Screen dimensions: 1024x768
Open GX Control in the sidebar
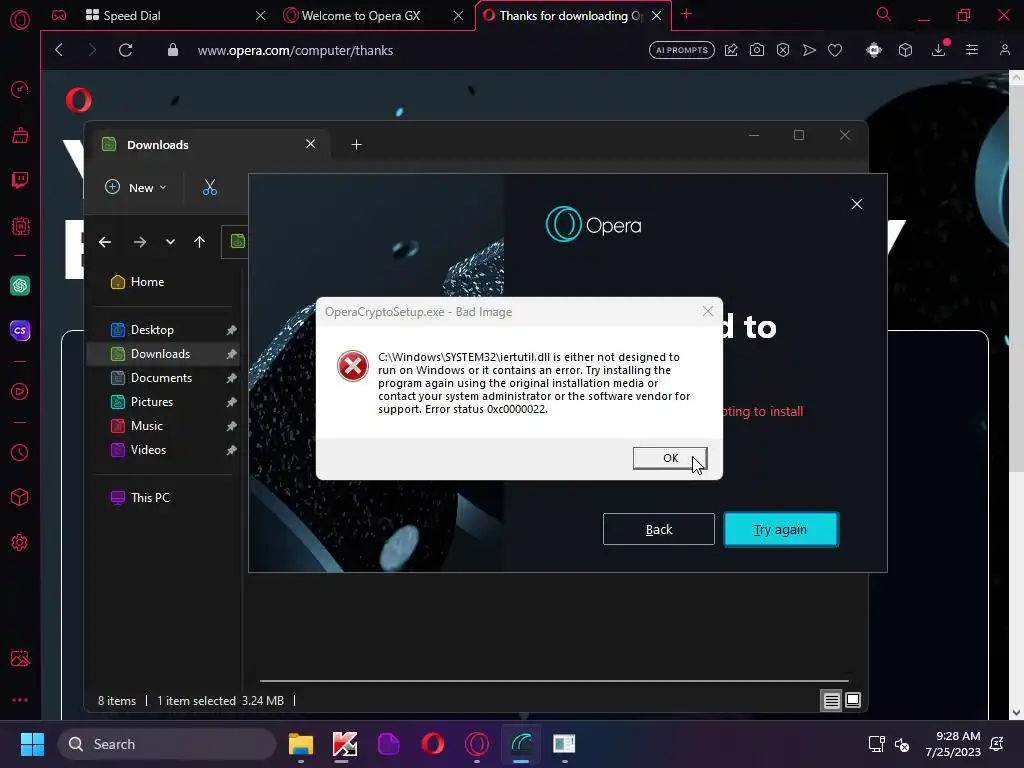click(x=20, y=89)
